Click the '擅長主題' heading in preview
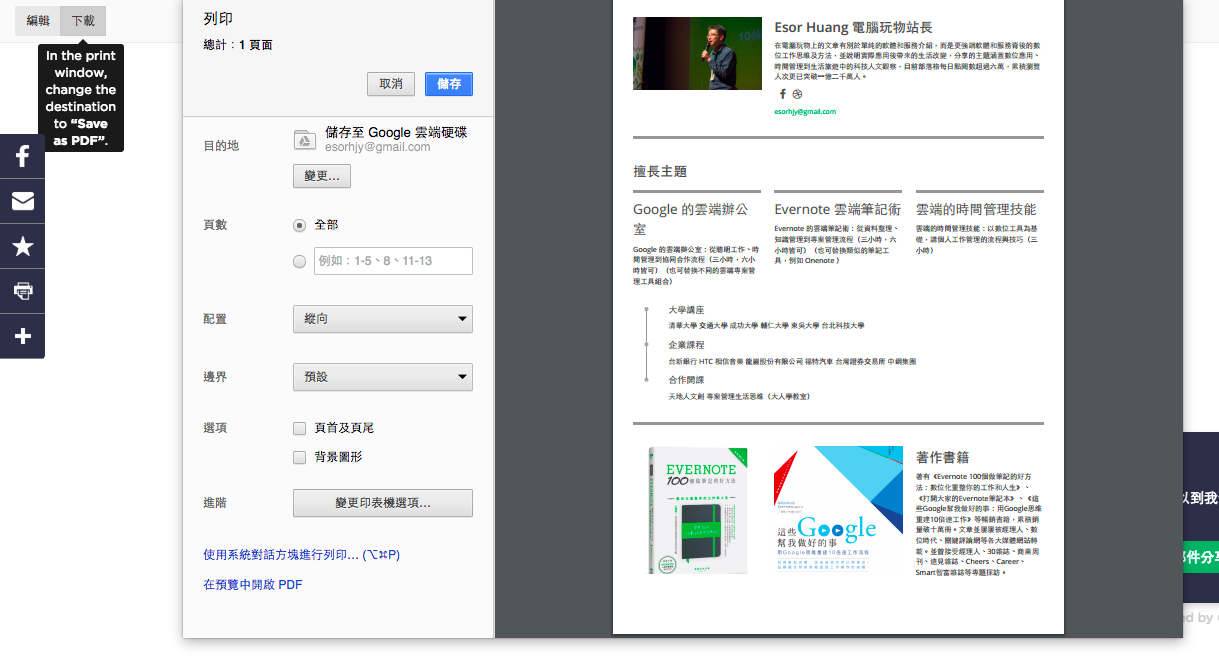The image size is (1219, 662). click(x=660, y=172)
